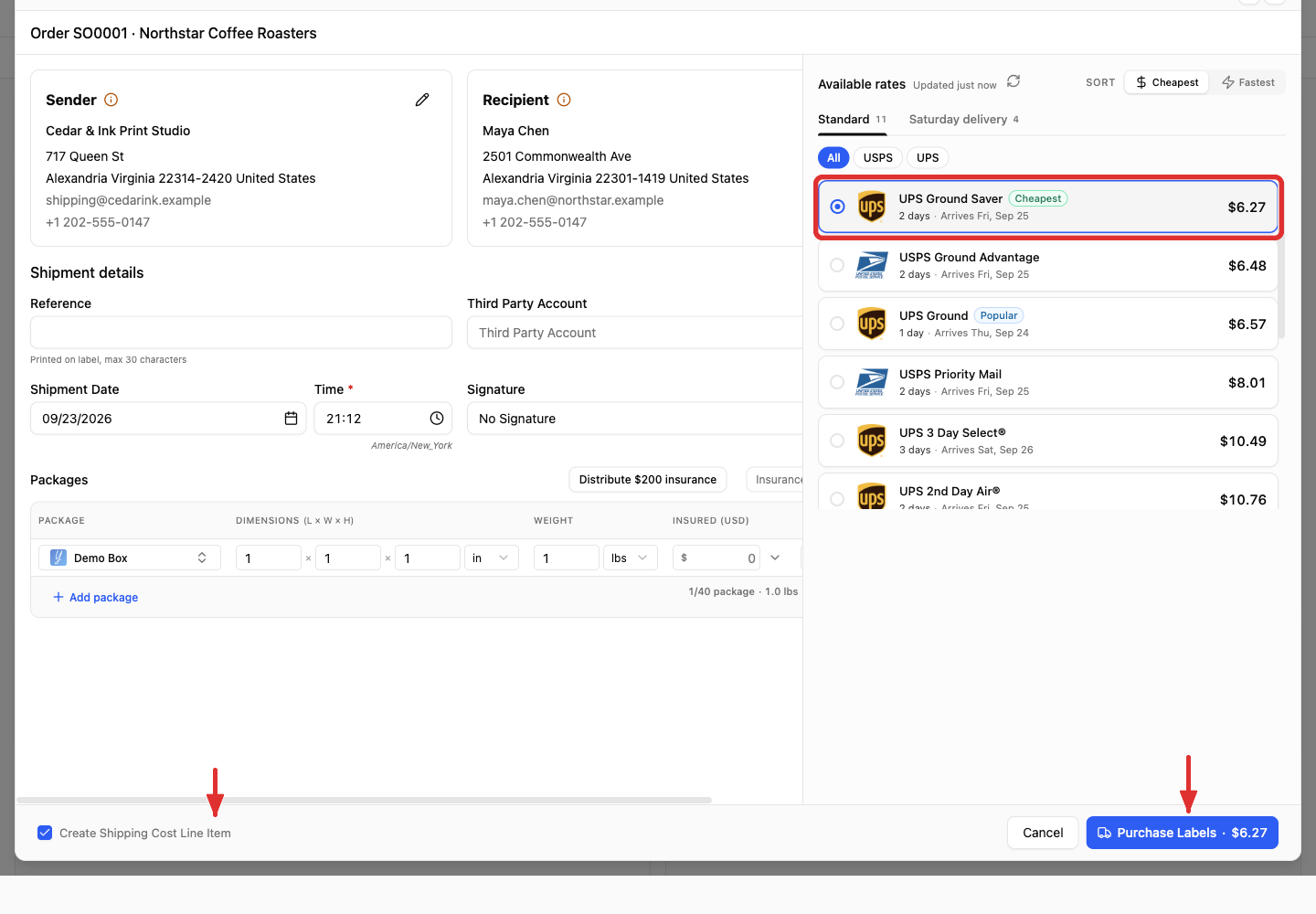Refresh available rates
Image resolution: width=1316 pixels, height=914 pixels.
pos(1014,81)
